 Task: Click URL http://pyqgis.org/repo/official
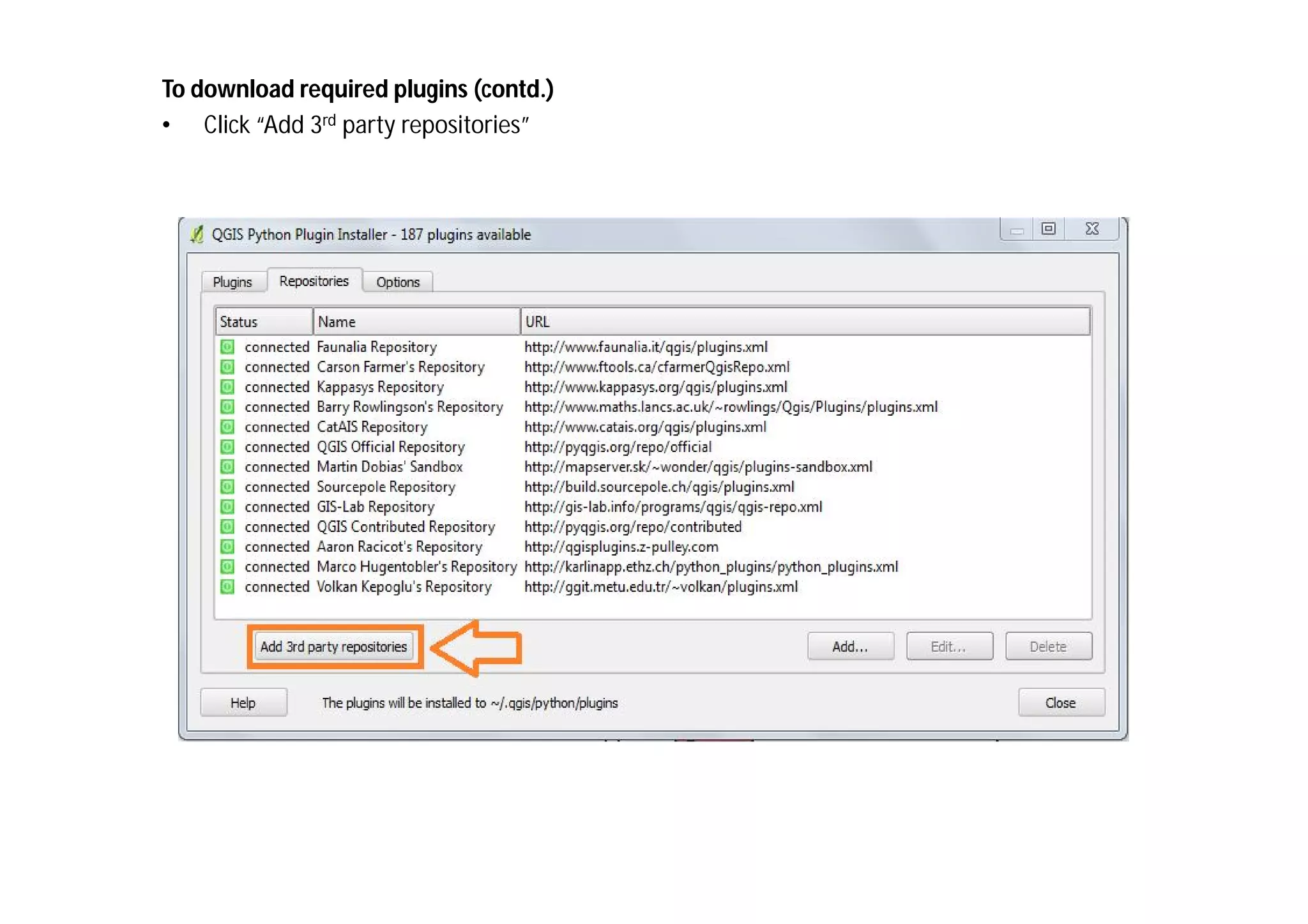(618, 446)
